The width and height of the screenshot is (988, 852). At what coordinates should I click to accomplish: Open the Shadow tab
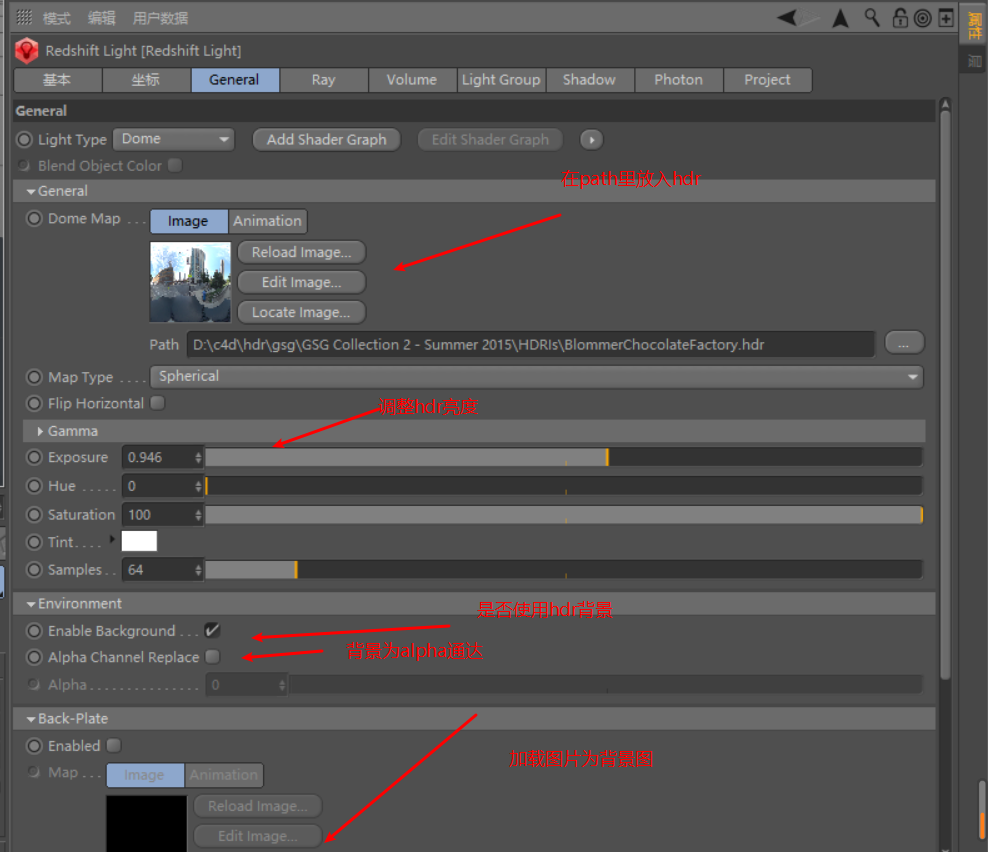[x=590, y=80]
